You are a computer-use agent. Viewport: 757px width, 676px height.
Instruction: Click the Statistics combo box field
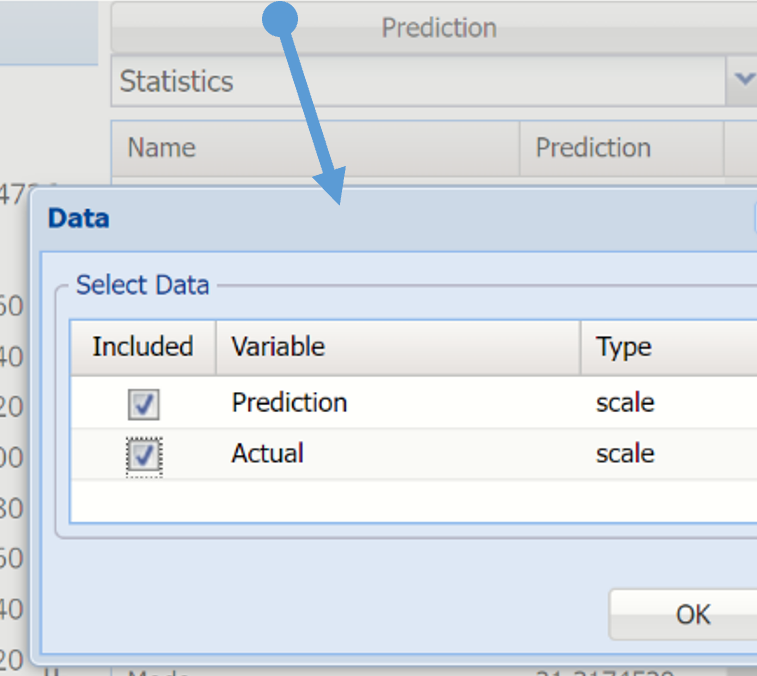click(420, 81)
